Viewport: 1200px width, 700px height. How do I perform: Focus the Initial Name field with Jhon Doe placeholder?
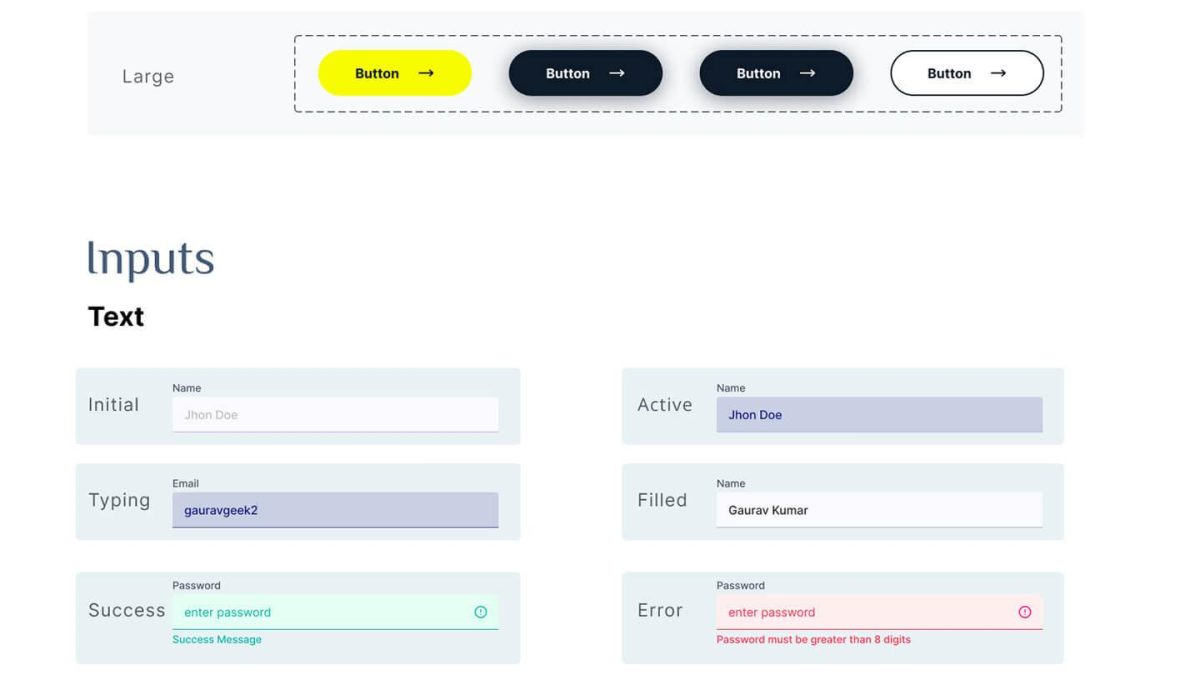click(335, 415)
